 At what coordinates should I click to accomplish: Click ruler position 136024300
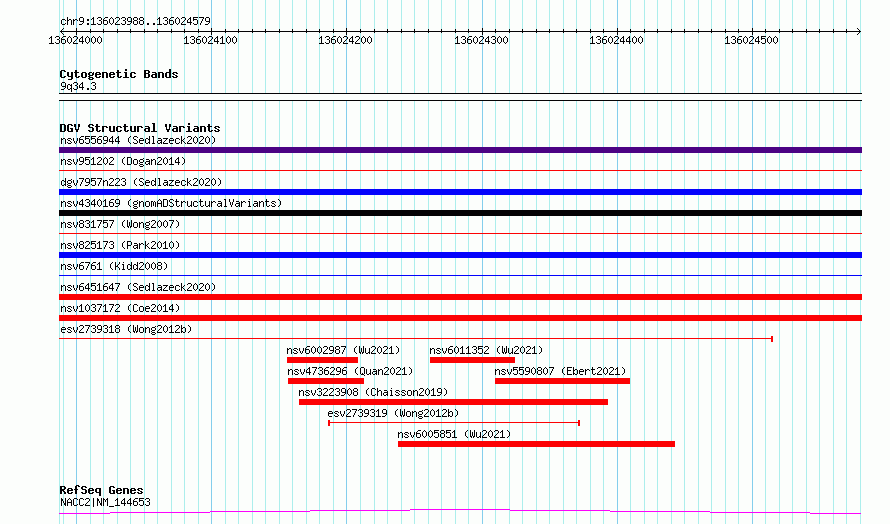pos(481,40)
